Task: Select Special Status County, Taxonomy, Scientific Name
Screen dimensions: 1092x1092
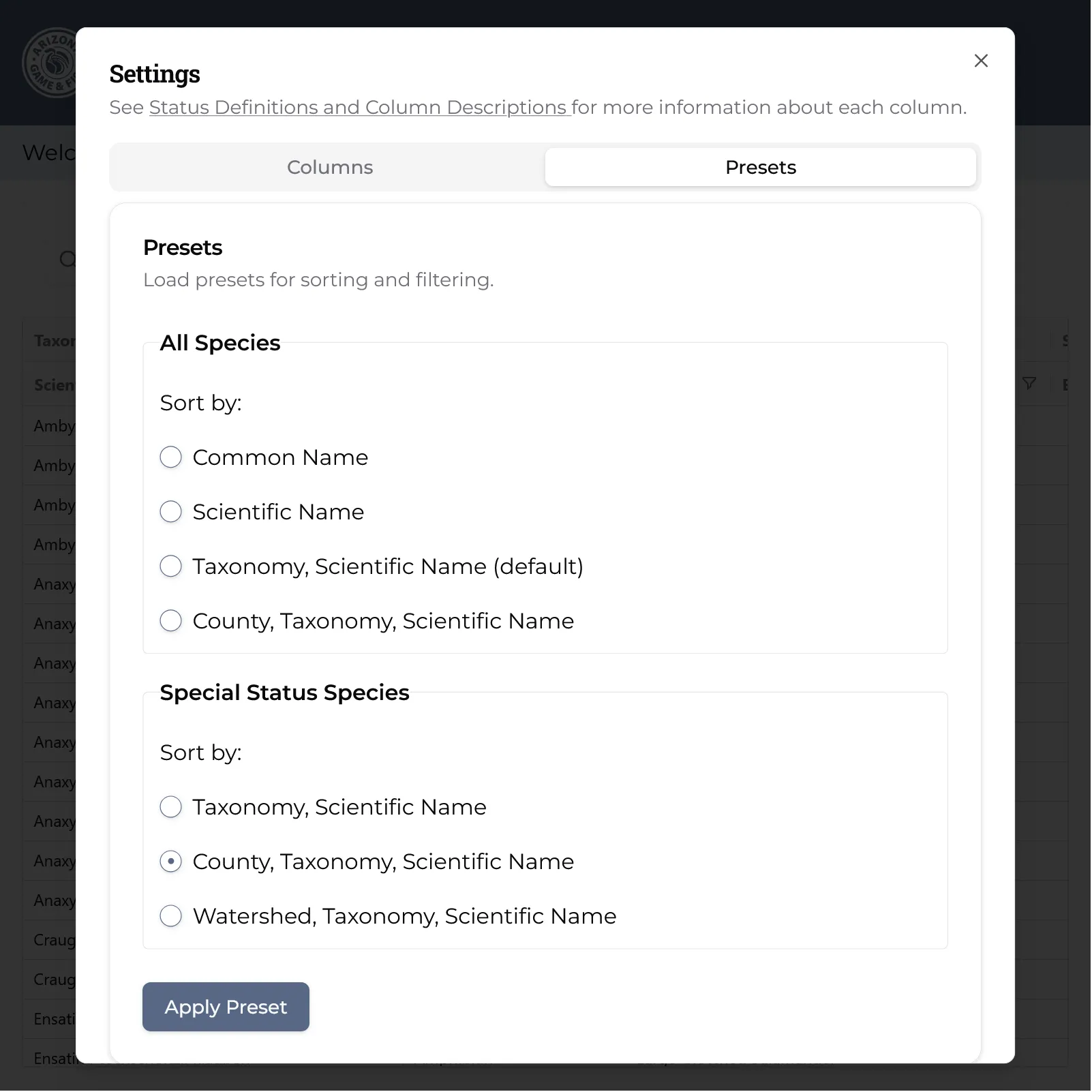Action: (x=171, y=862)
